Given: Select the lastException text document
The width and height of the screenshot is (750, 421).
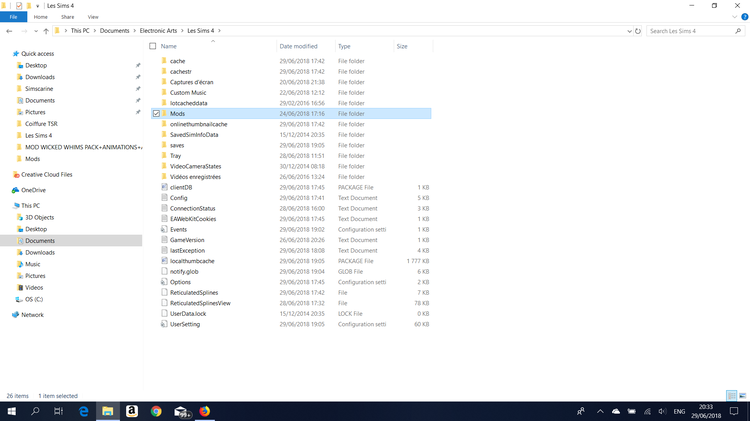Looking at the screenshot, I should pos(188,250).
